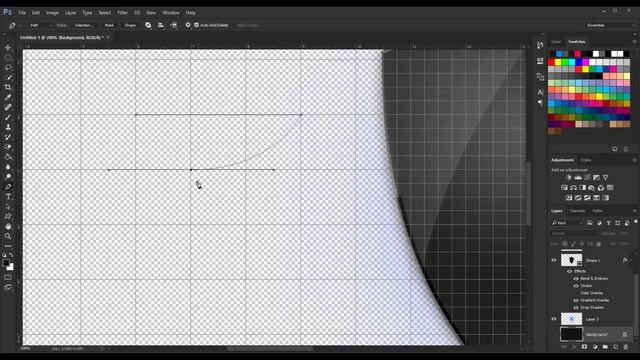This screenshot has width=640, height=360.
Task: Click the Selection... button
Action: [x=84, y=25]
